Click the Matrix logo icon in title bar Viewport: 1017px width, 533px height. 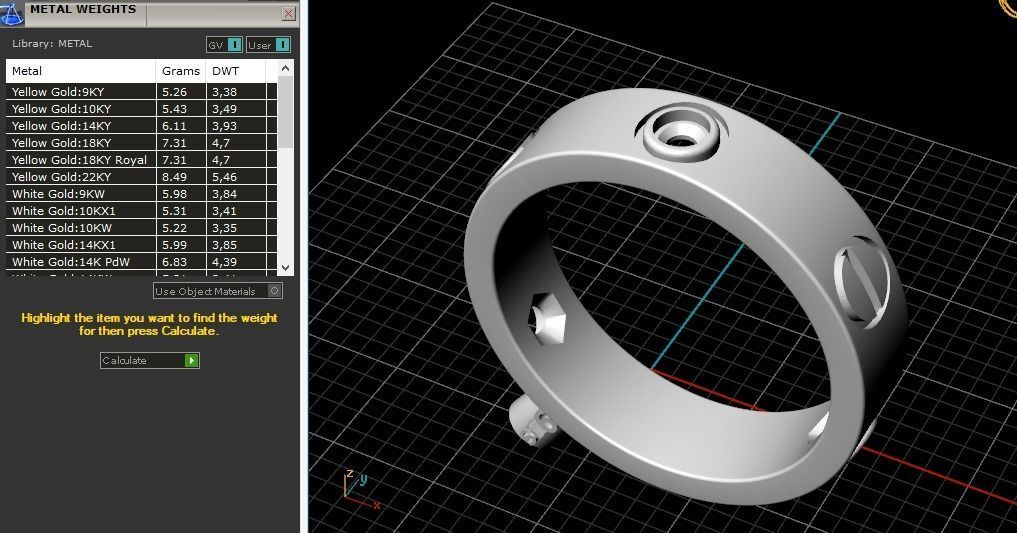[12, 13]
